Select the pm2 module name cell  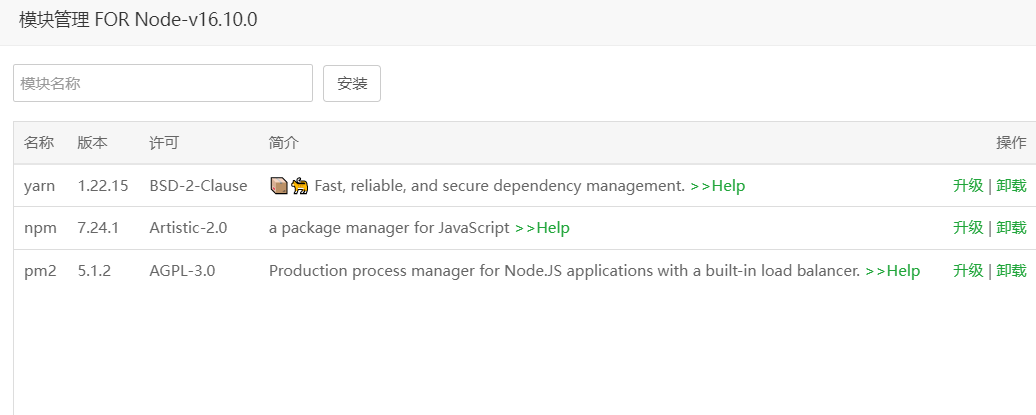pos(40,271)
